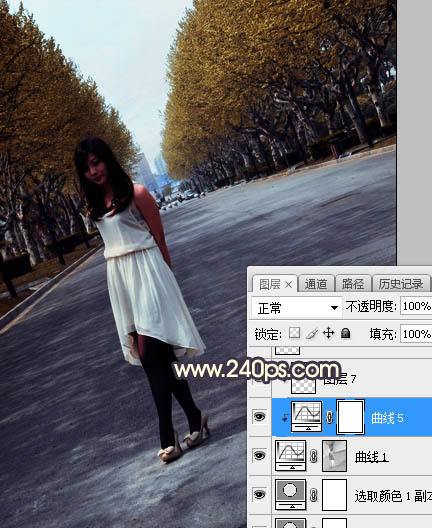This screenshot has width=432, height=528.
Task: Toggle lock position move icon
Action: (329, 333)
